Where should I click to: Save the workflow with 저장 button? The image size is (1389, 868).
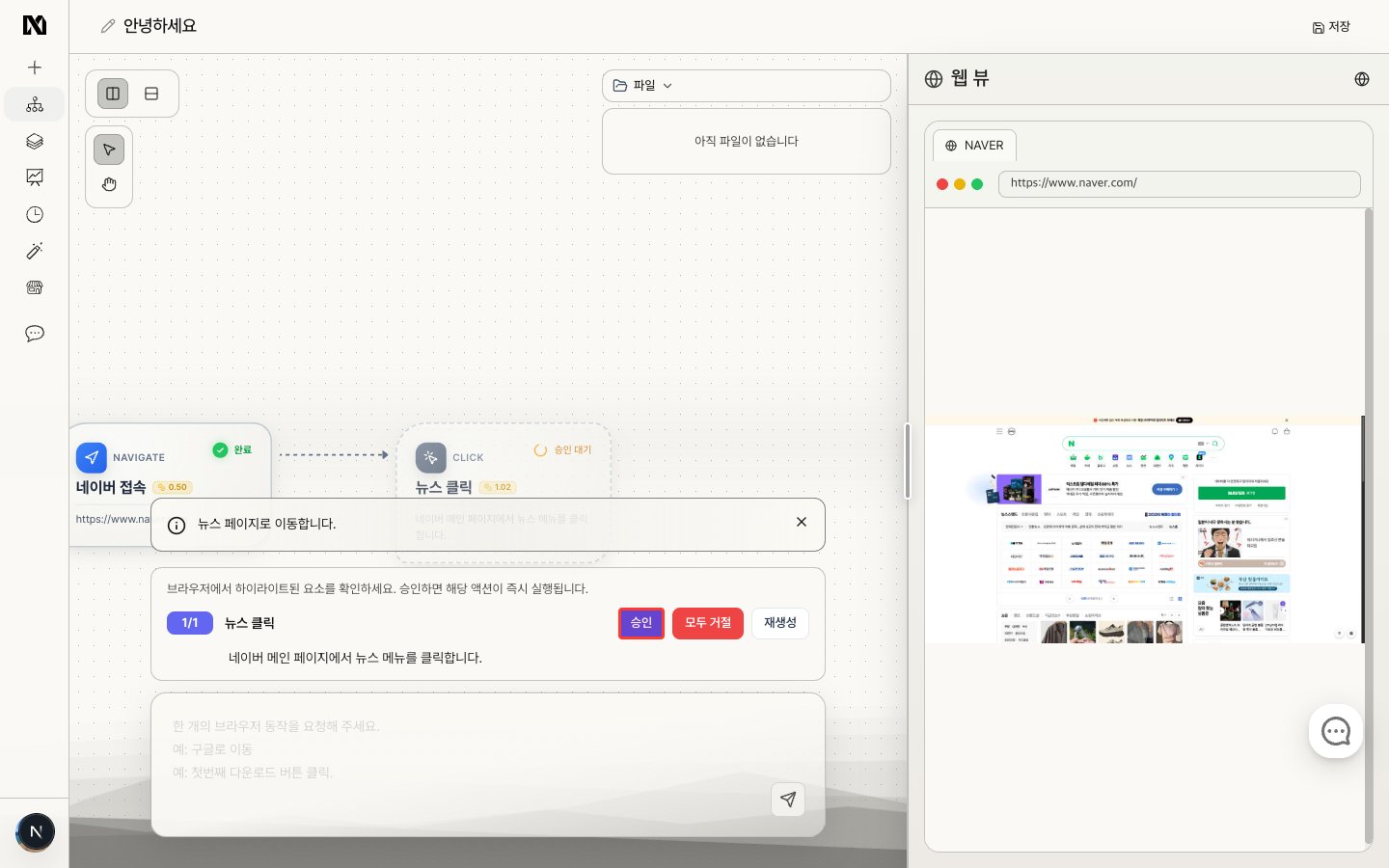(1331, 27)
